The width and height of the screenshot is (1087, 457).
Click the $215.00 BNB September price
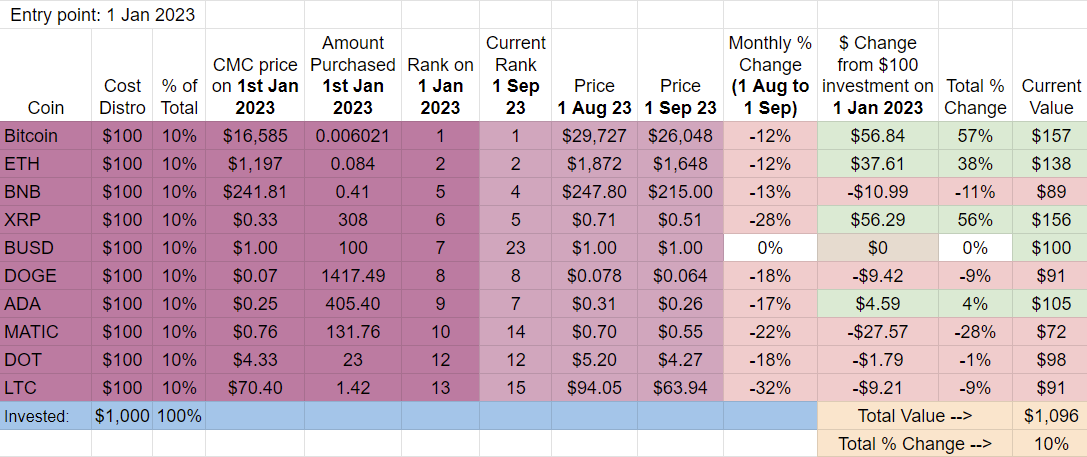coord(680,191)
